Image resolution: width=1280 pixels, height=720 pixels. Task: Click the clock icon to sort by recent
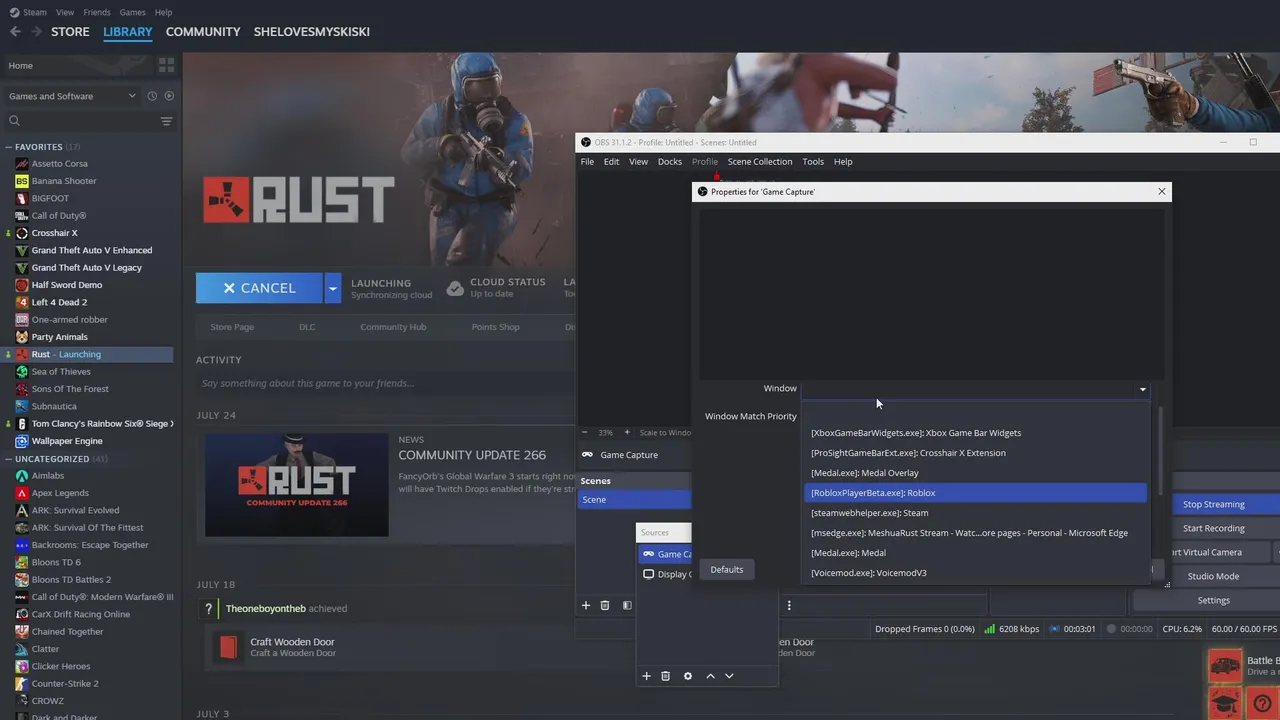[152, 96]
